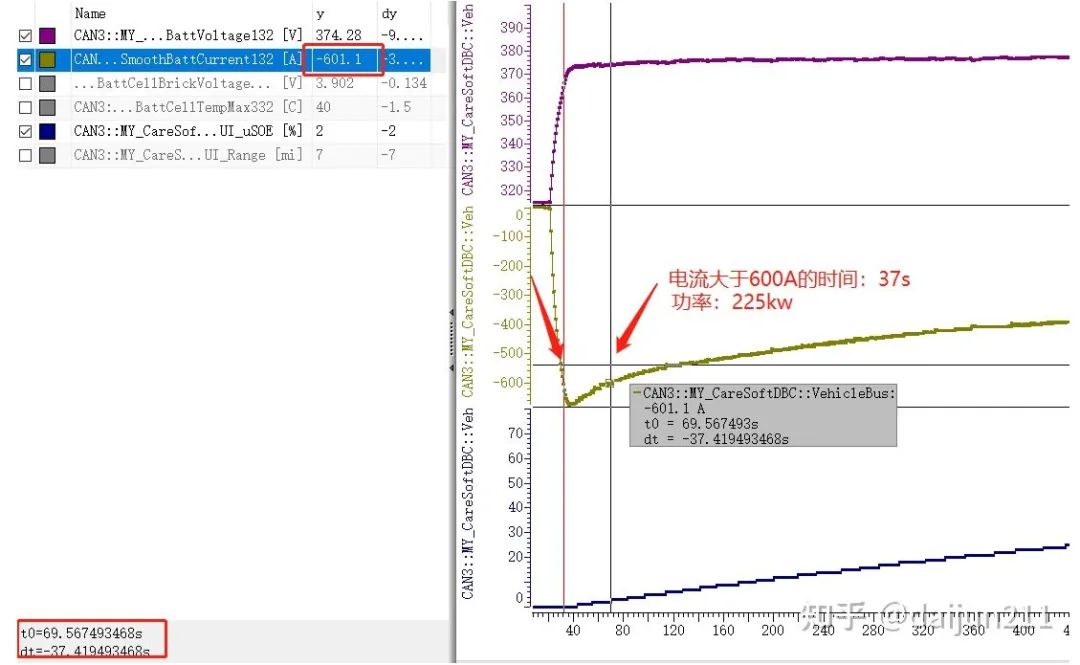Enable the BattCellBrickVoltage signal checkbox
The image size is (1080, 665).
tap(25, 83)
